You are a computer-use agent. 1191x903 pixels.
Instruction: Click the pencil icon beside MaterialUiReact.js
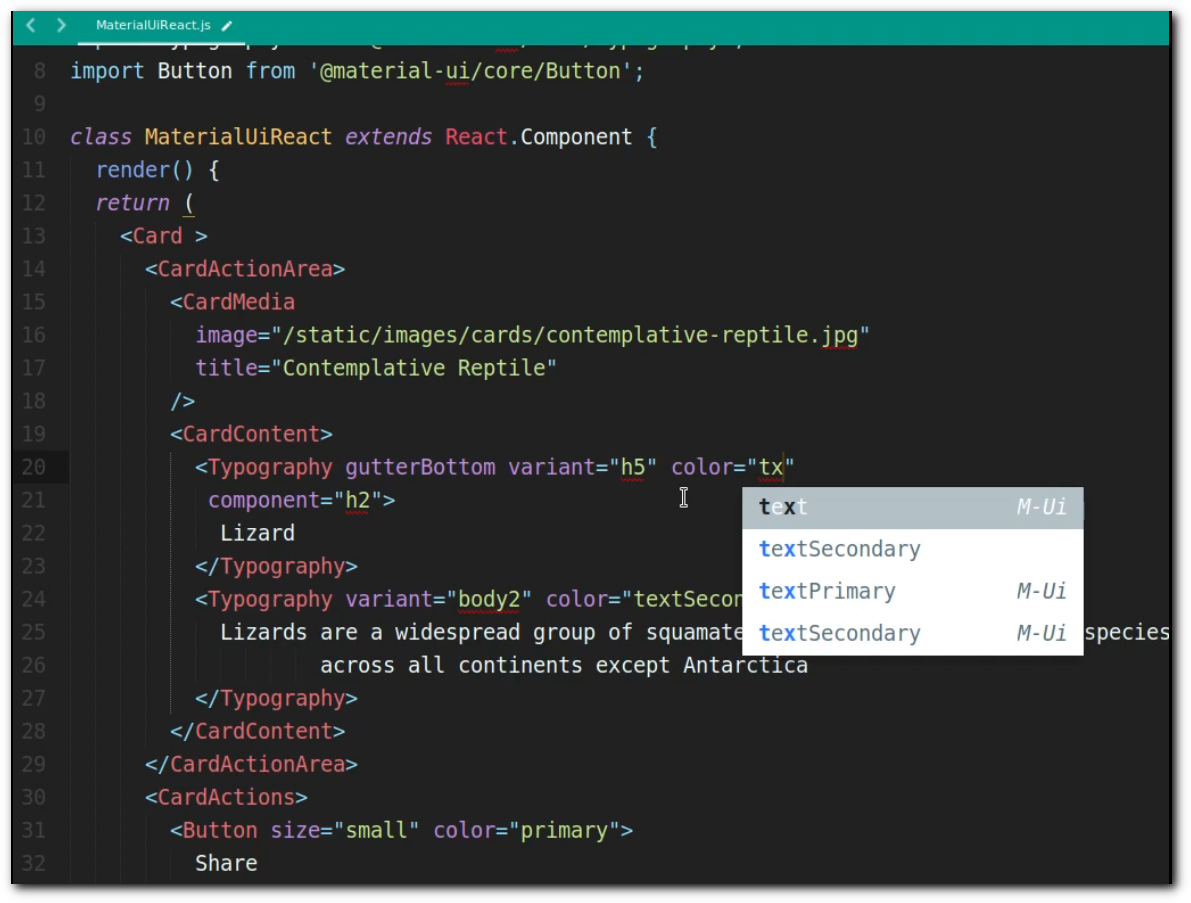click(227, 26)
